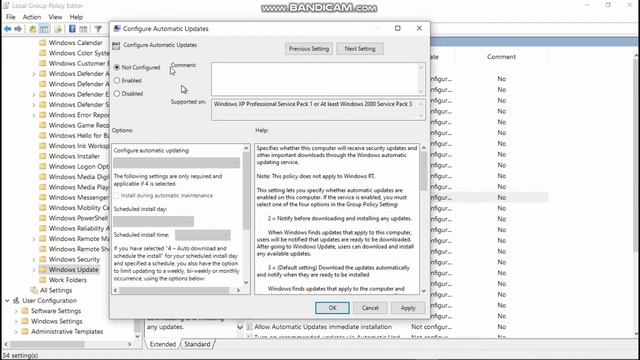Expand the Windows Remote Management tree node
This screenshot has height=360, width=640.
34,239
